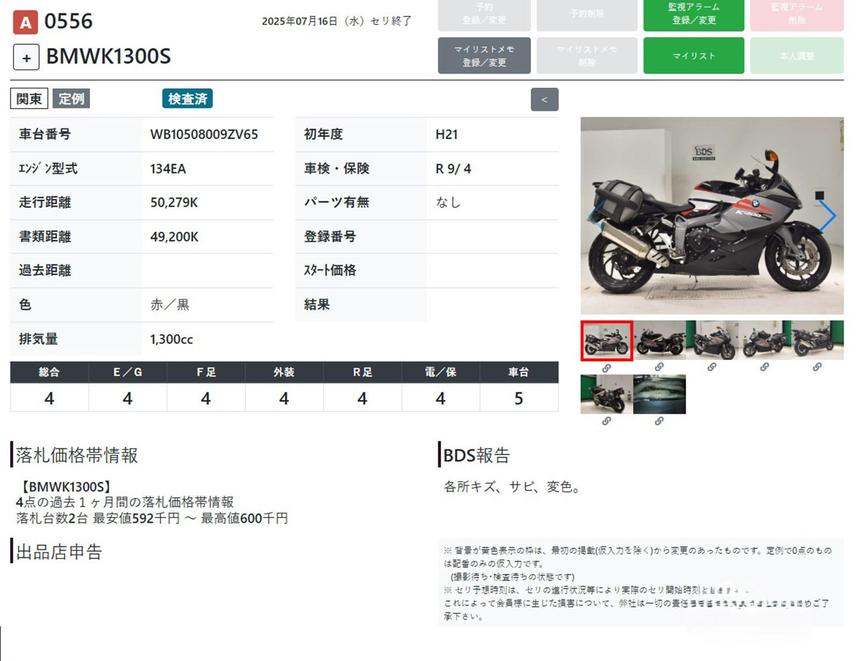
Task: Click the 検査済 status badge
Action: 188,99
